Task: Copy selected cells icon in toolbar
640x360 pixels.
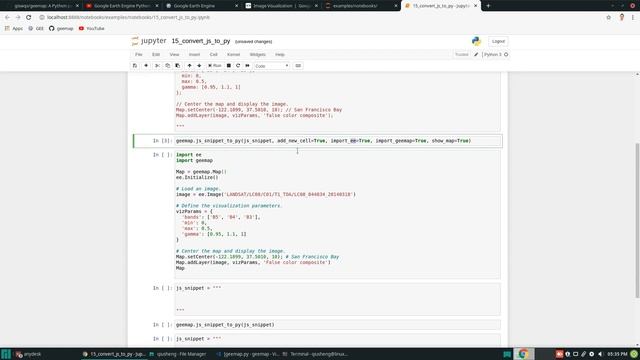Action: coord(167,66)
